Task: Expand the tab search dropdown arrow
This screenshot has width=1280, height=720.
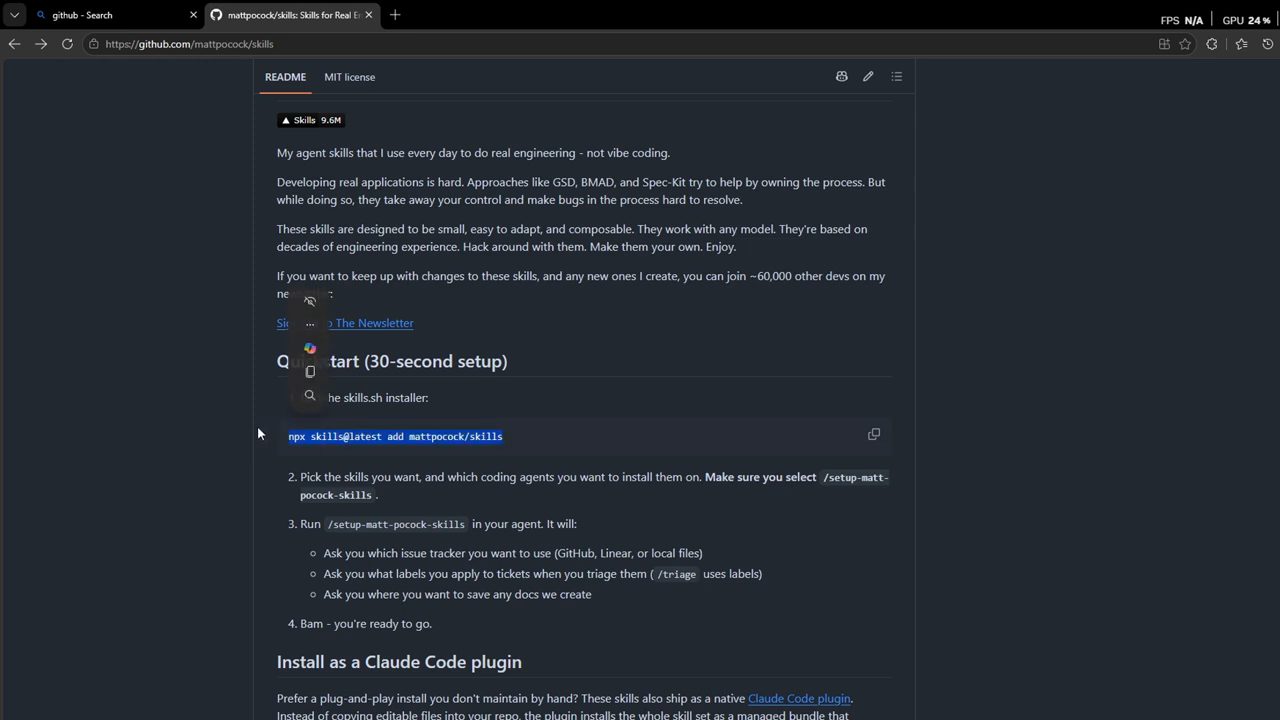Action: (14, 15)
